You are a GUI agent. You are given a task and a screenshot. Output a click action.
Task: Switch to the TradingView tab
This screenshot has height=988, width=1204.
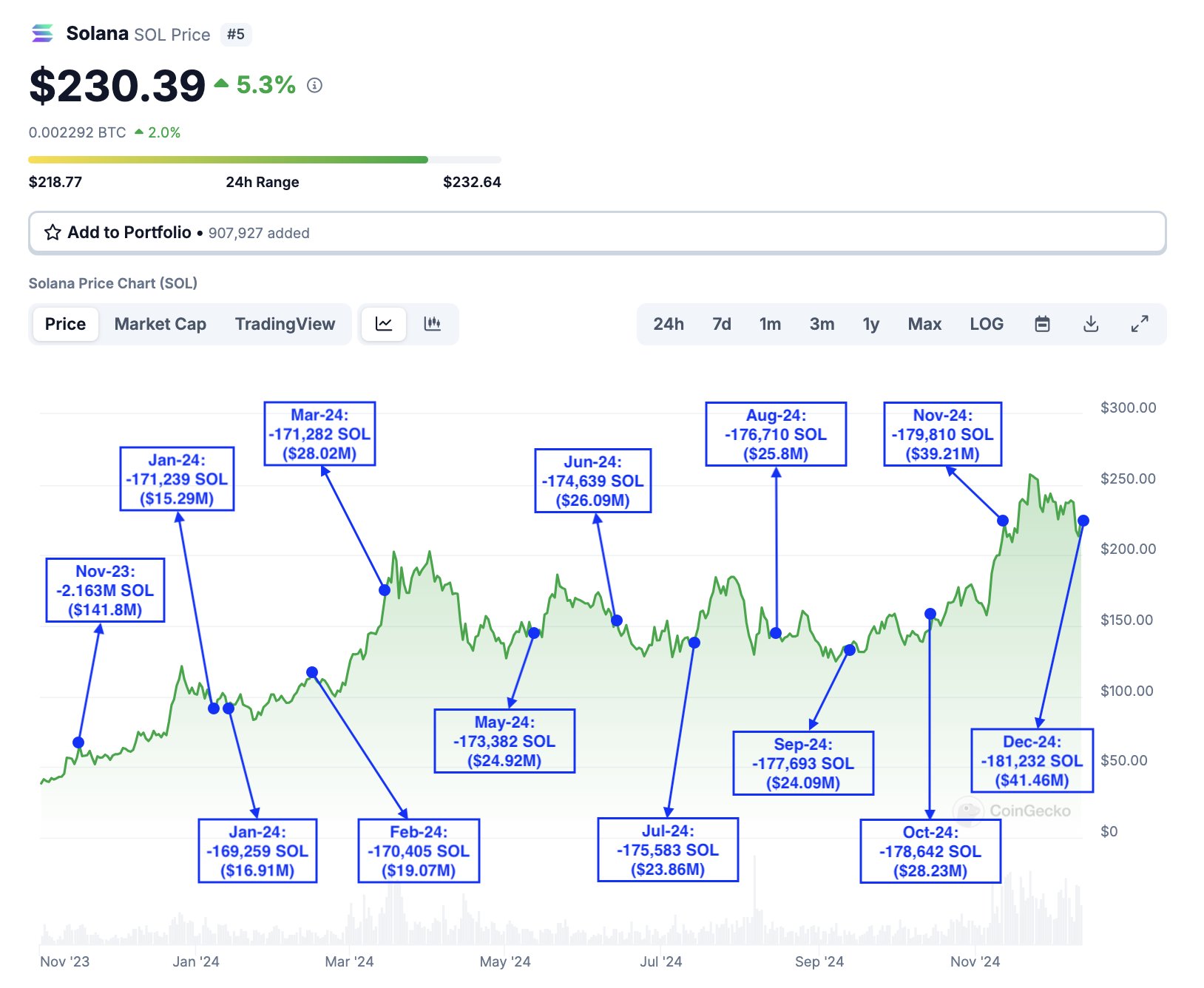tap(285, 324)
